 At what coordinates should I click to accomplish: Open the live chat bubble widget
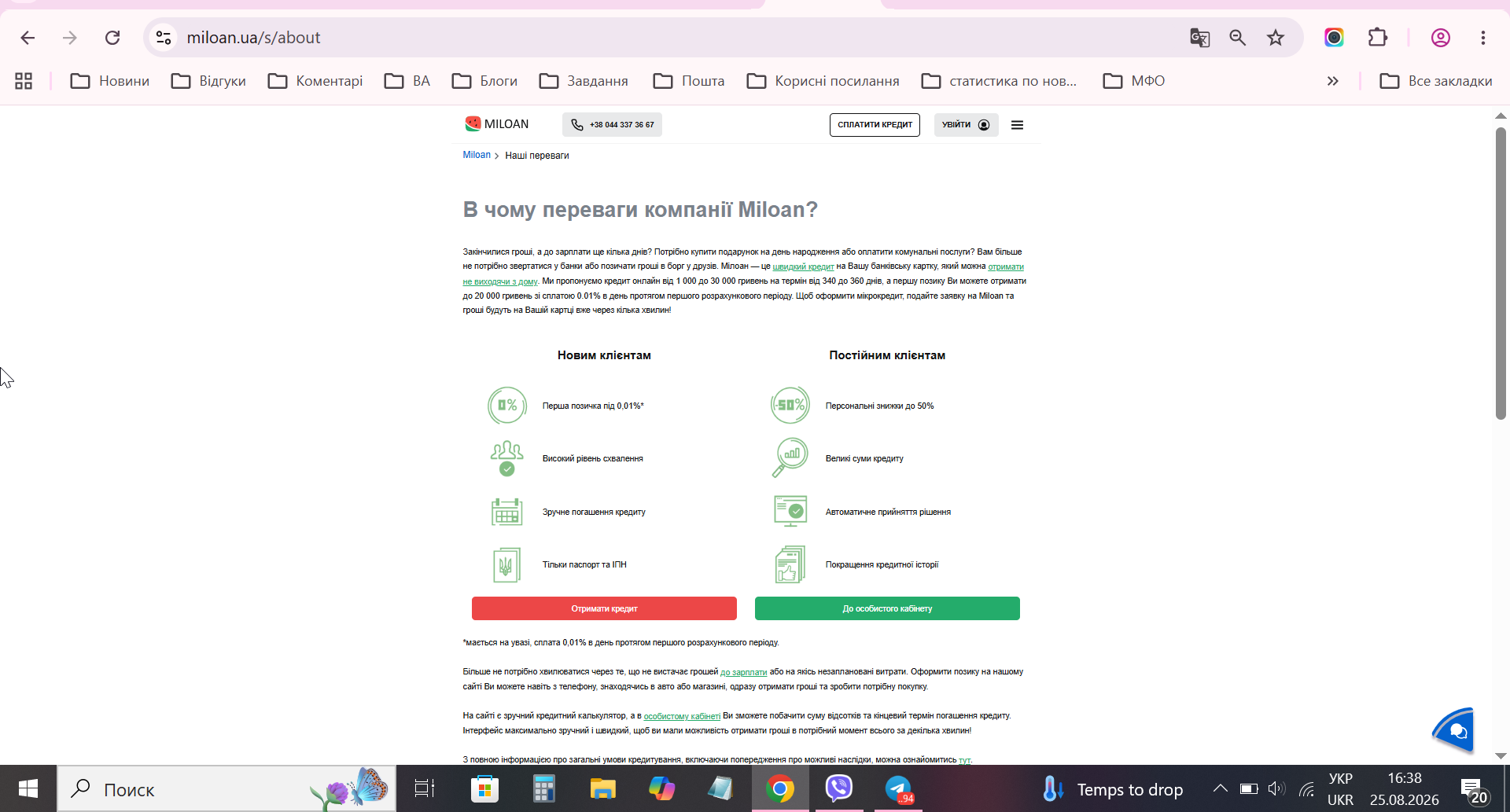[x=1453, y=731]
